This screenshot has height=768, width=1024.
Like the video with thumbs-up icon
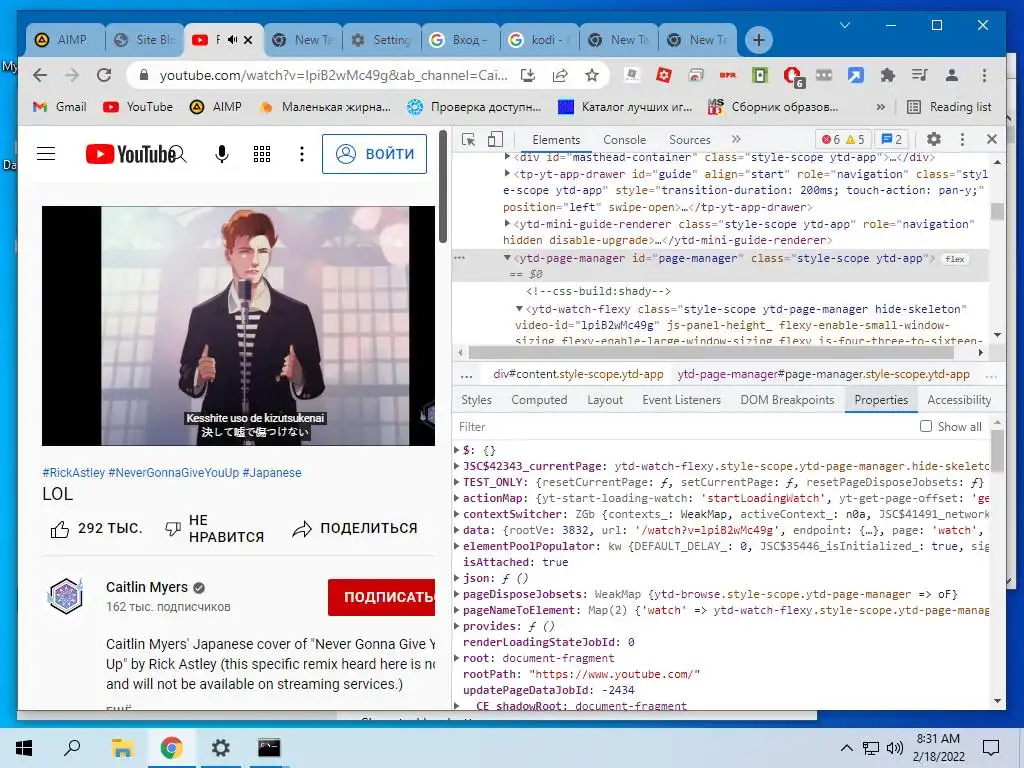point(60,529)
